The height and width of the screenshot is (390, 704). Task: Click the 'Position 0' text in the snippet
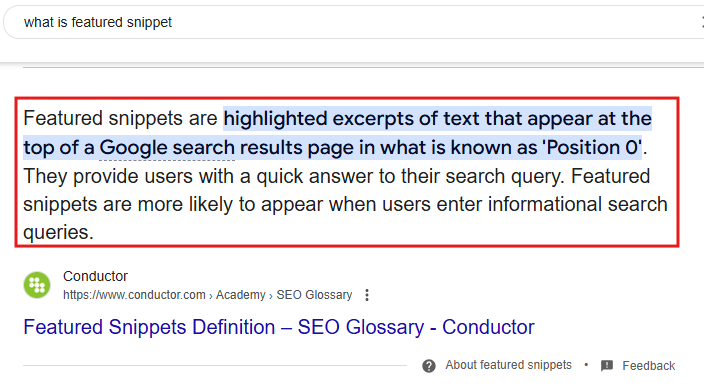coord(592,147)
